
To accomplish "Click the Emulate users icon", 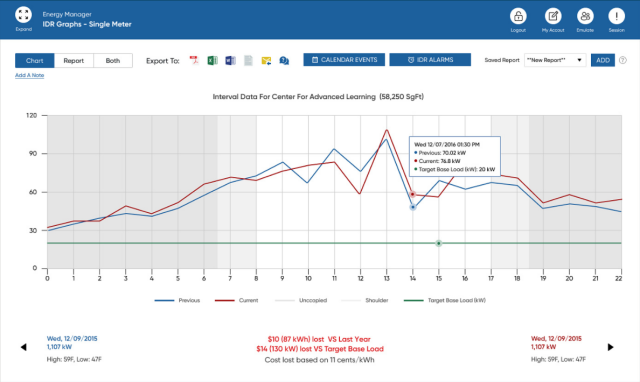I will [x=585, y=16].
